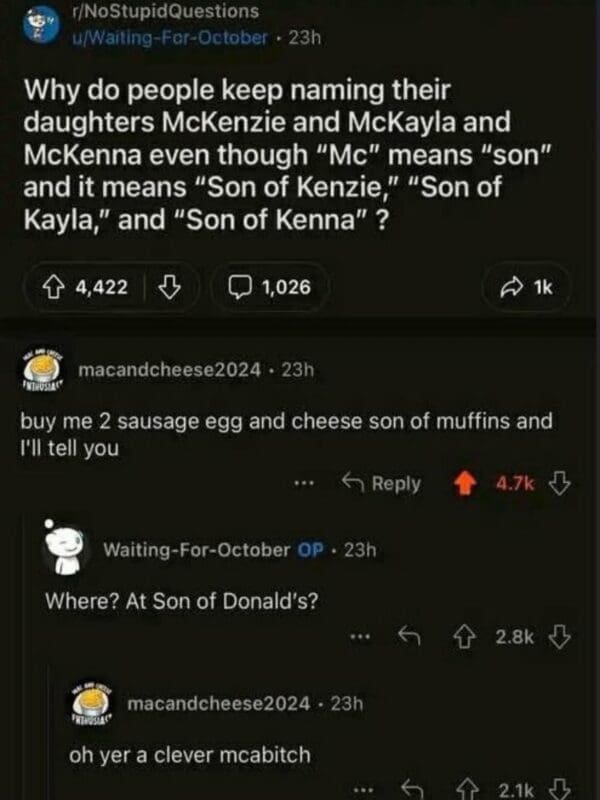Upvote the clever mcabitch comment
This screenshot has width=600, height=800.
[x=463, y=787]
